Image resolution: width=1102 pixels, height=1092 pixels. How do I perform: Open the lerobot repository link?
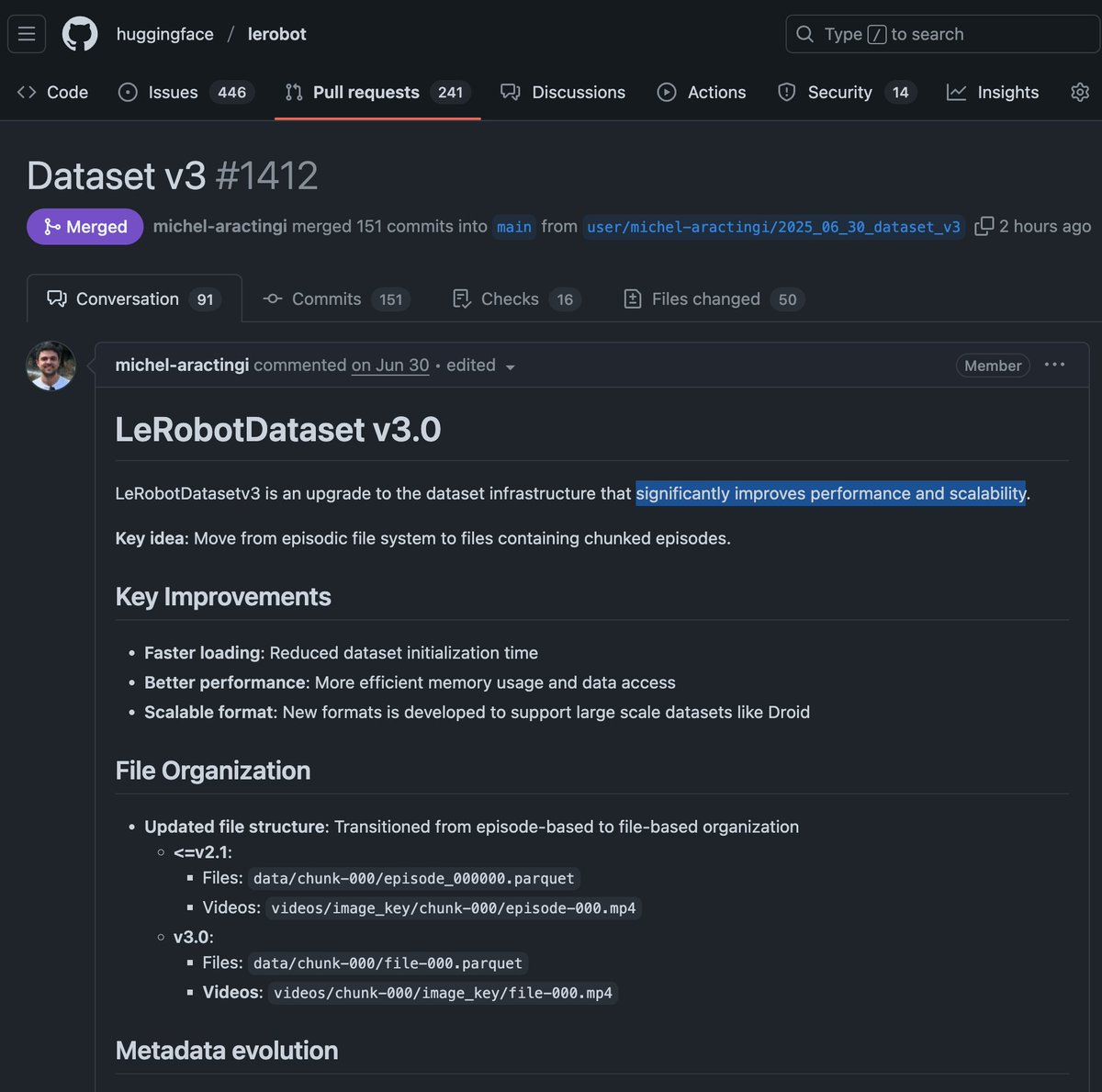[x=276, y=34]
